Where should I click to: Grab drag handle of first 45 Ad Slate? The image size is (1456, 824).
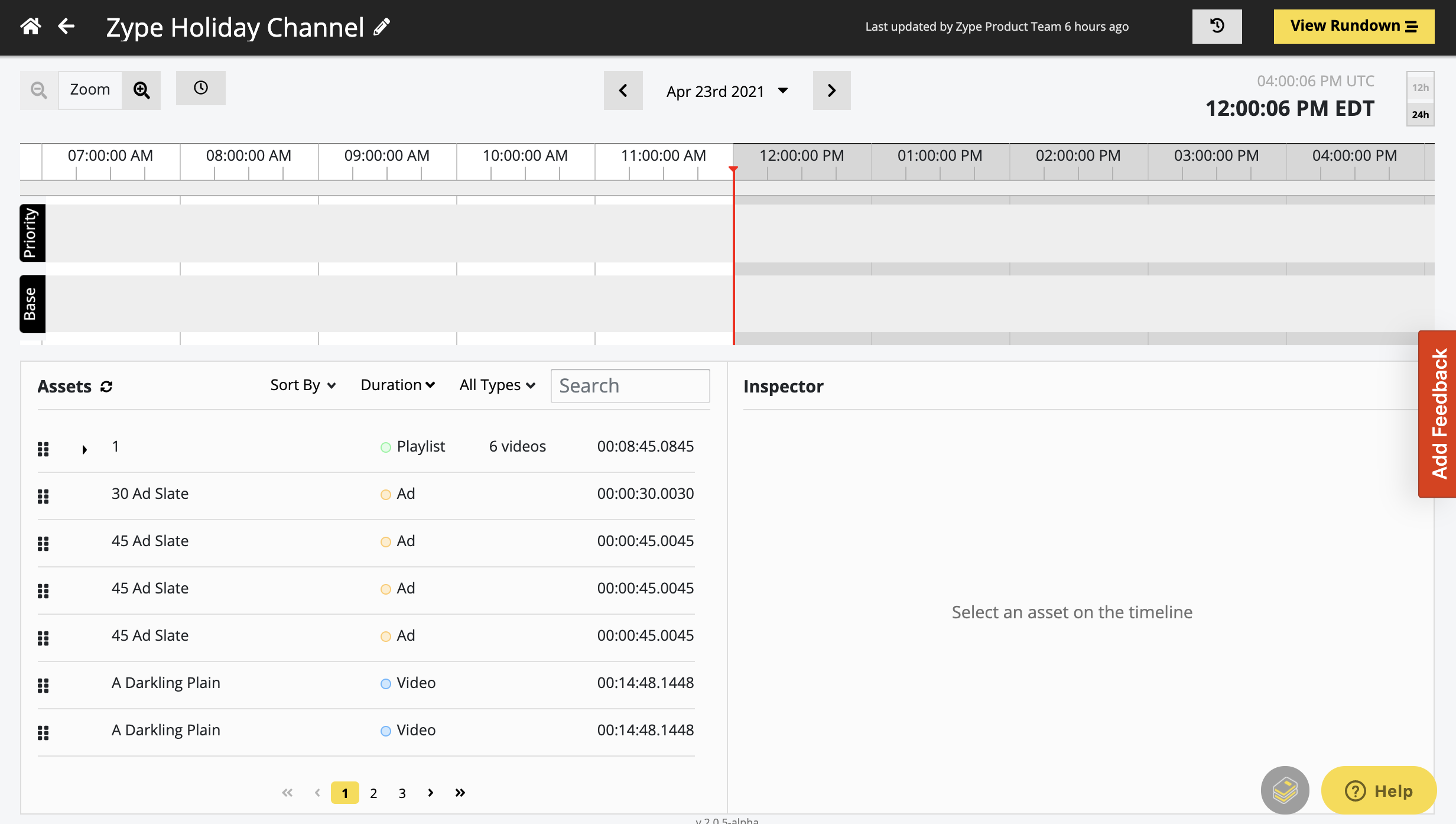point(43,544)
